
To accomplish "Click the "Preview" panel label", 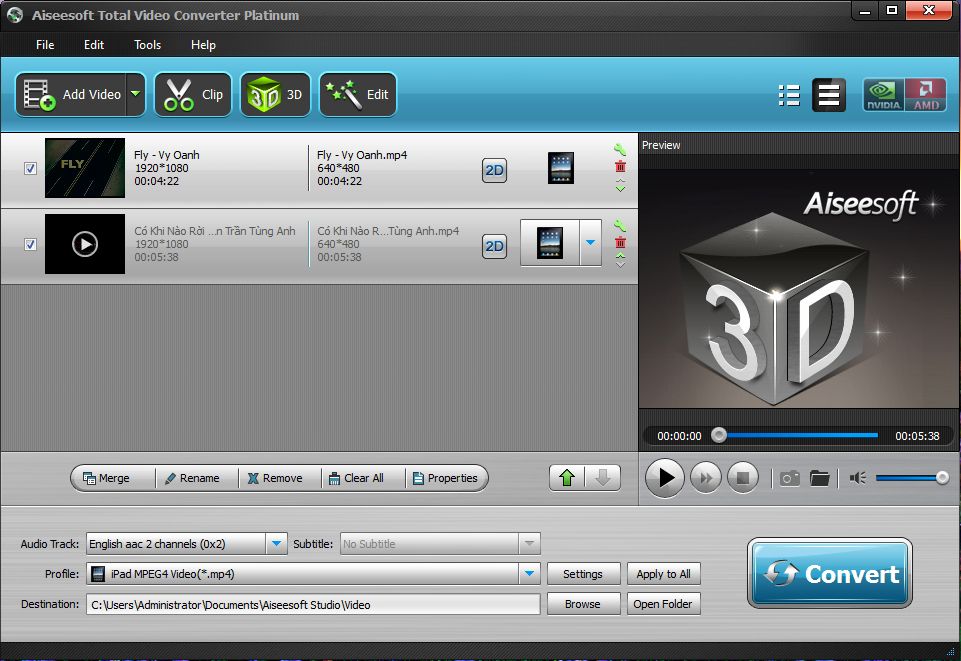I will (661, 145).
